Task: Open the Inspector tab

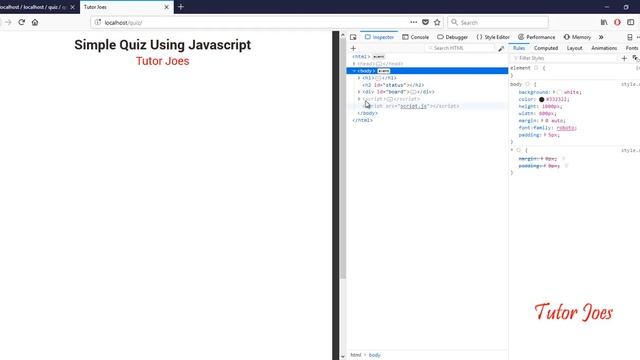Action: click(x=379, y=37)
